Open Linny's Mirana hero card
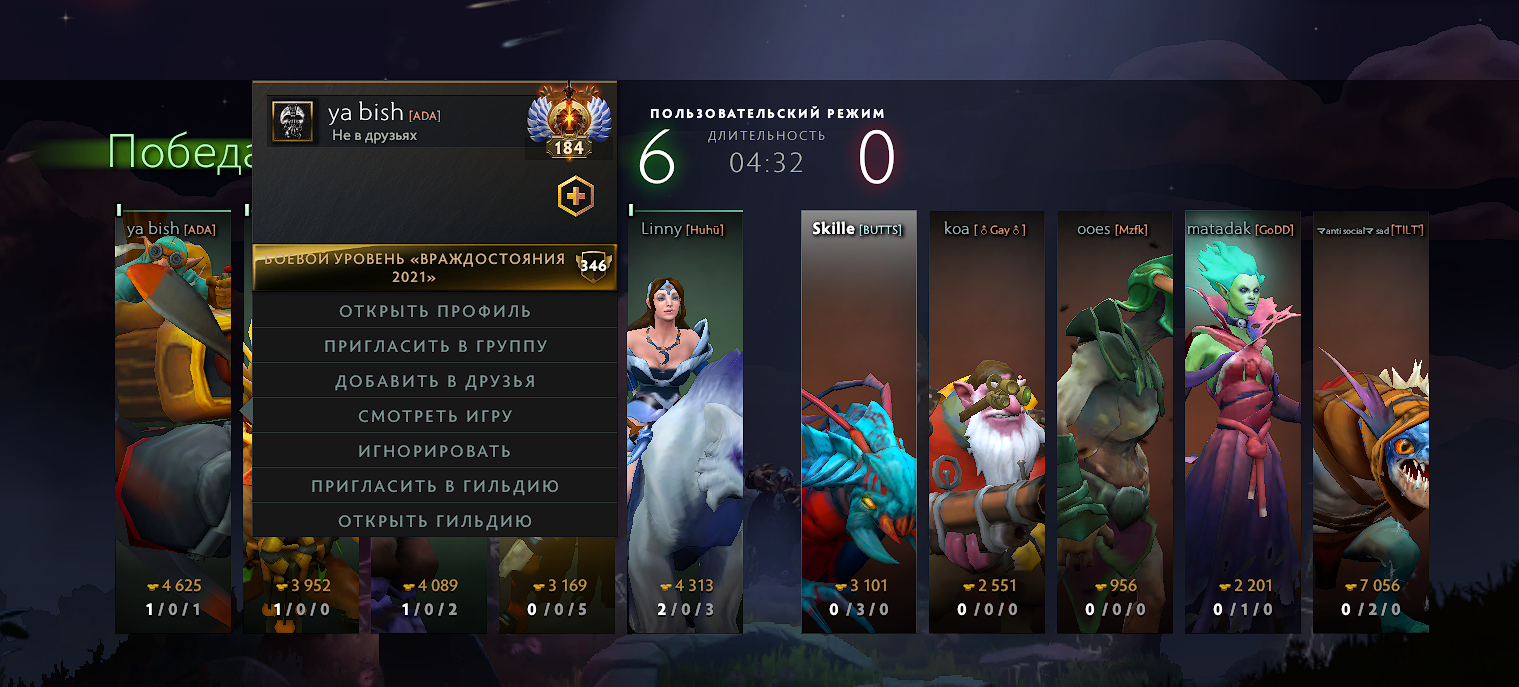Image resolution: width=1519 pixels, height=687 pixels. click(x=685, y=422)
